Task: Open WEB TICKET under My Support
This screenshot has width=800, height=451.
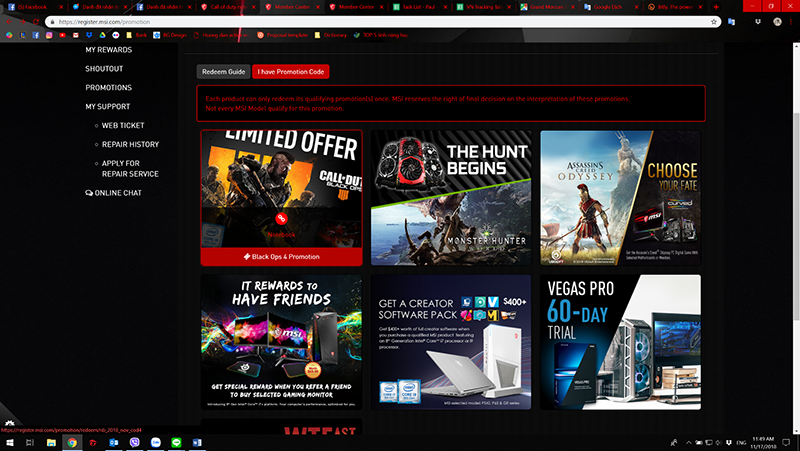Action: [x=123, y=125]
